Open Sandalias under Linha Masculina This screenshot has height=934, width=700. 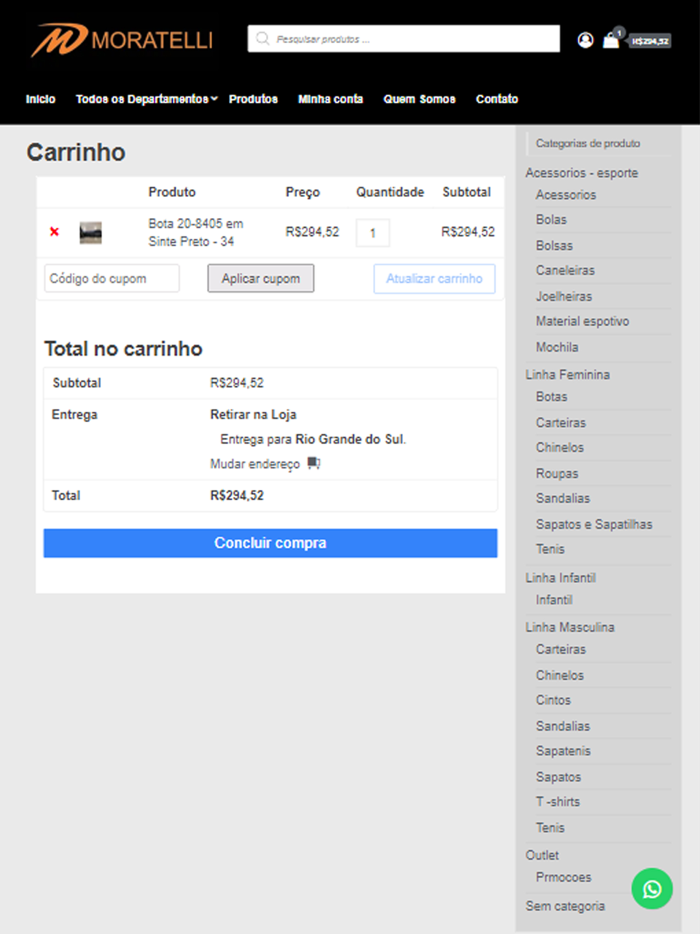point(563,726)
